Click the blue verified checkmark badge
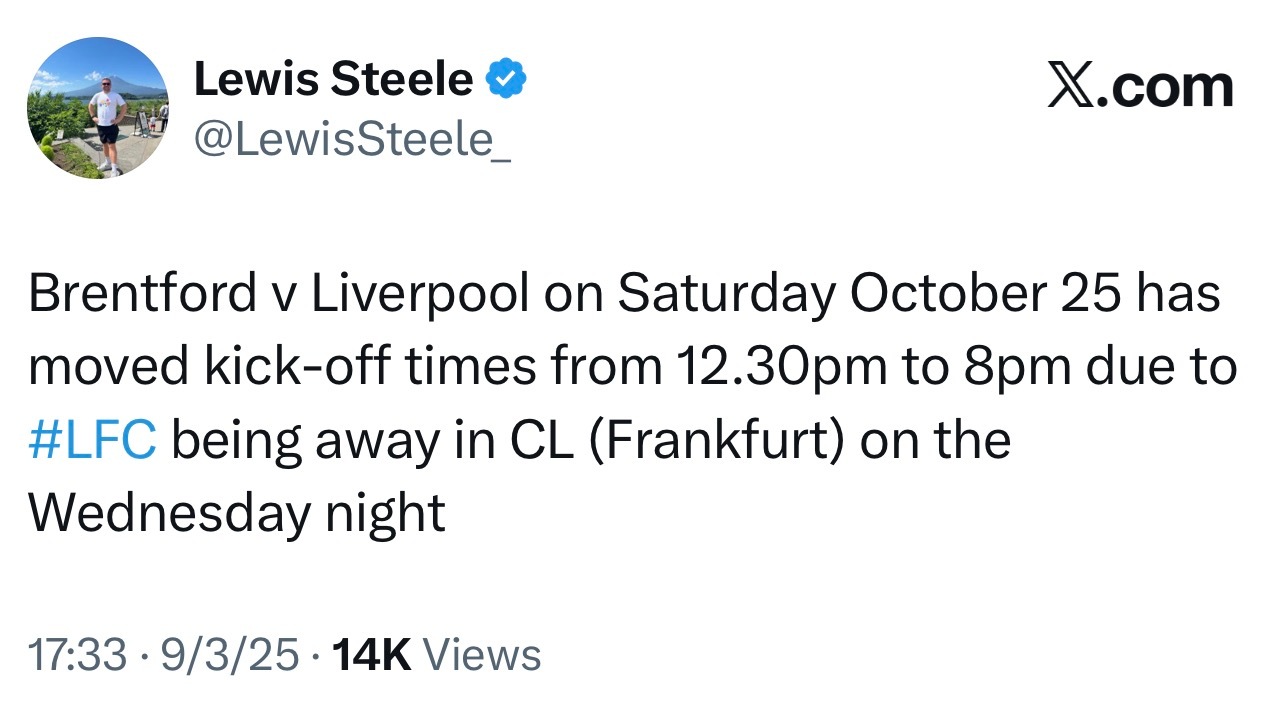 506,79
